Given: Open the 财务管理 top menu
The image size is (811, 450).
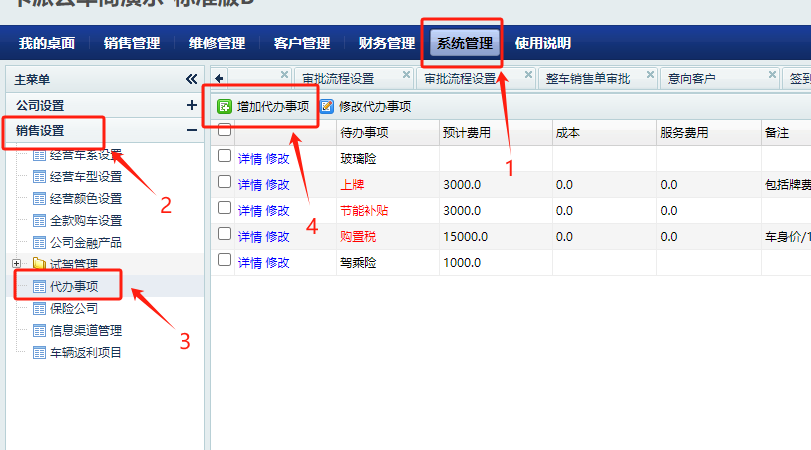Looking at the screenshot, I should point(386,43).
